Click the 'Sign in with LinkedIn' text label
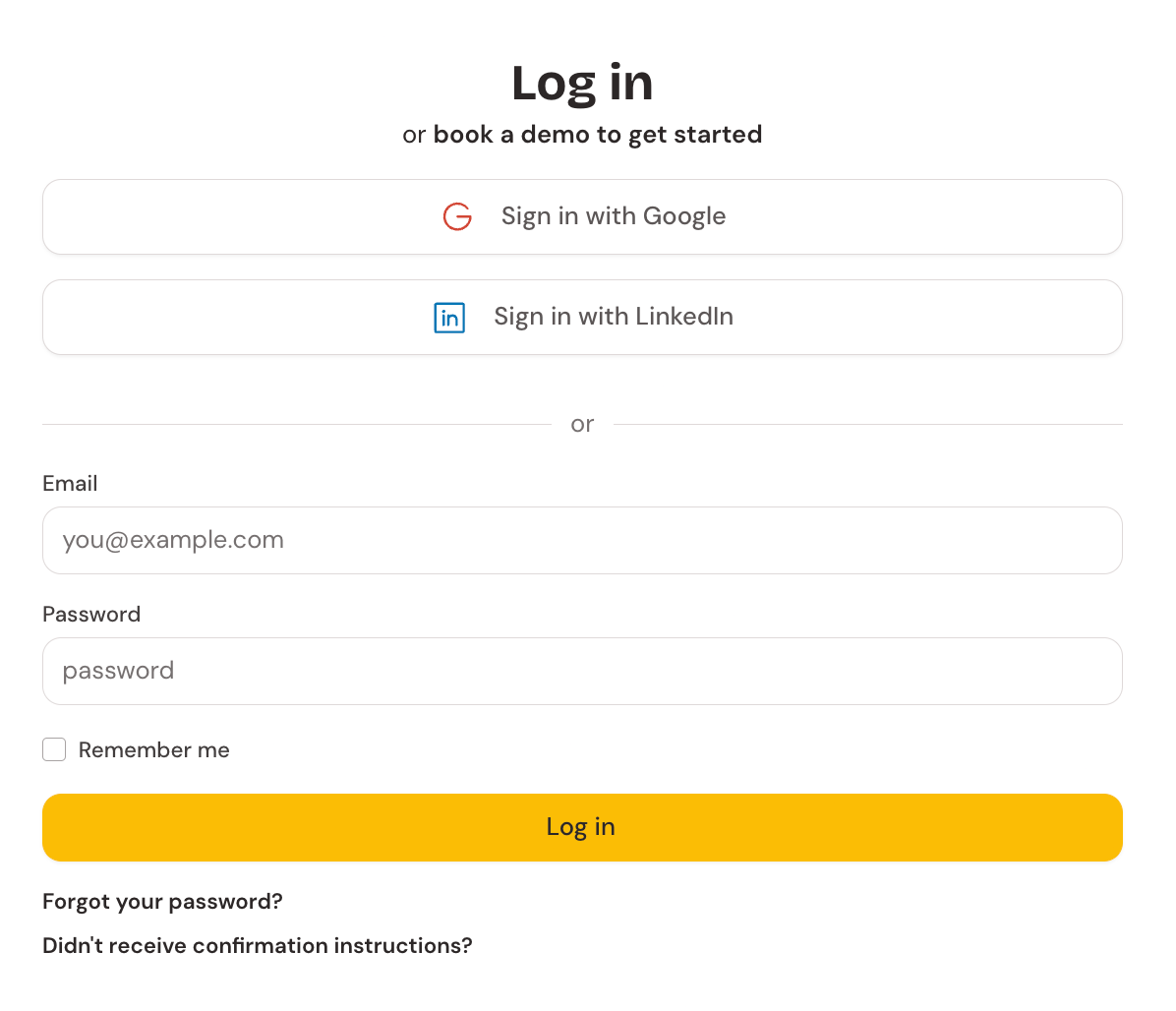Viewport: 1176px width, 1011px height. (614, 317)
